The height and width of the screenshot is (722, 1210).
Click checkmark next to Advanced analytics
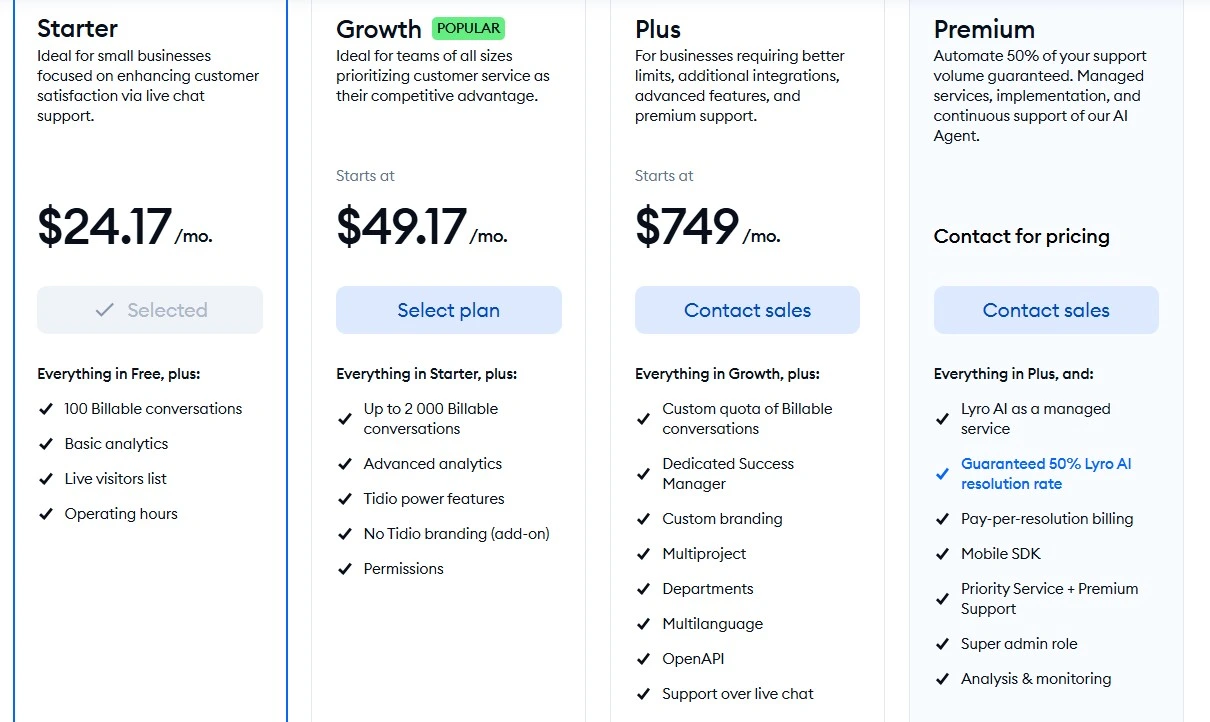[344, 464]
